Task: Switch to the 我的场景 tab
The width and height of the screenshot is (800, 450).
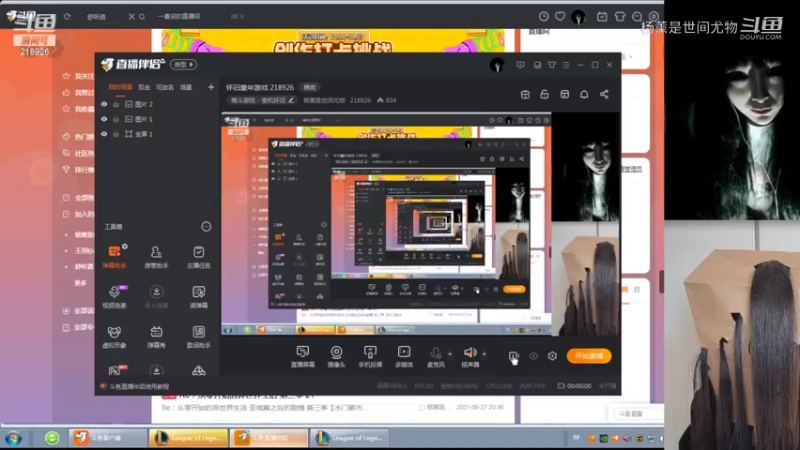Action: (120, 87)
